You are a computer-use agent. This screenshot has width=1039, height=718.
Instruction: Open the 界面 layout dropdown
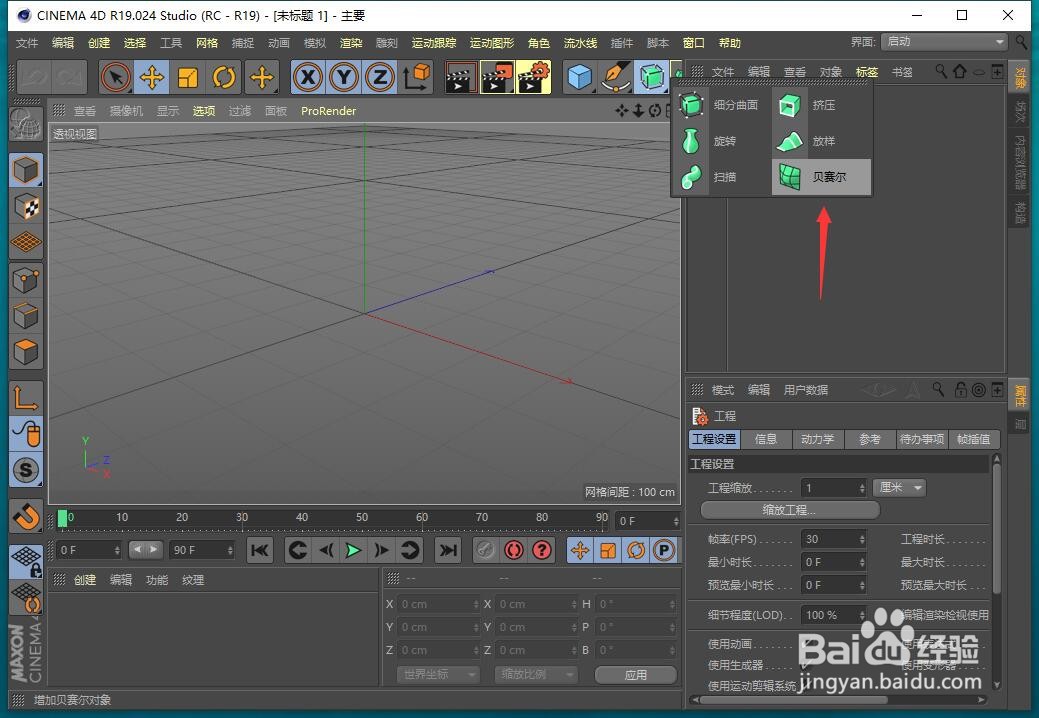(944, 42)
